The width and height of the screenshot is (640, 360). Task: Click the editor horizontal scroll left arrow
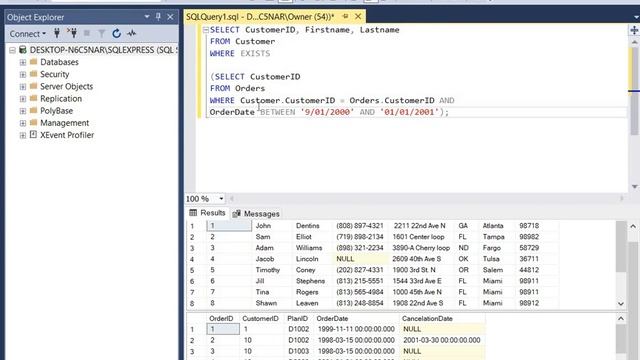(x=231, y=199)
